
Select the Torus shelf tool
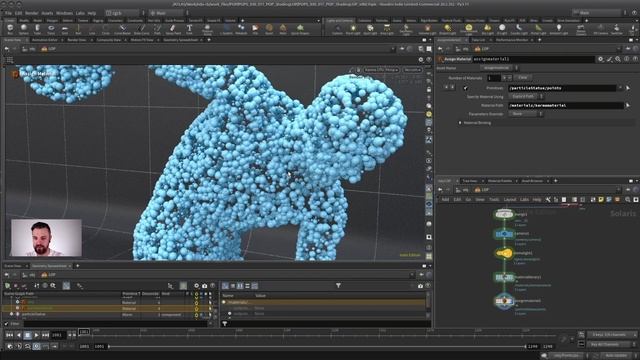click(x=51, y=29)
